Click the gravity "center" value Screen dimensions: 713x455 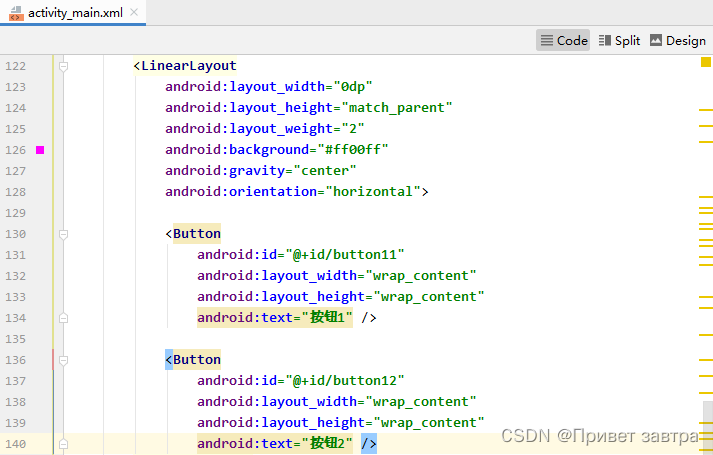[x=325, y=170]
